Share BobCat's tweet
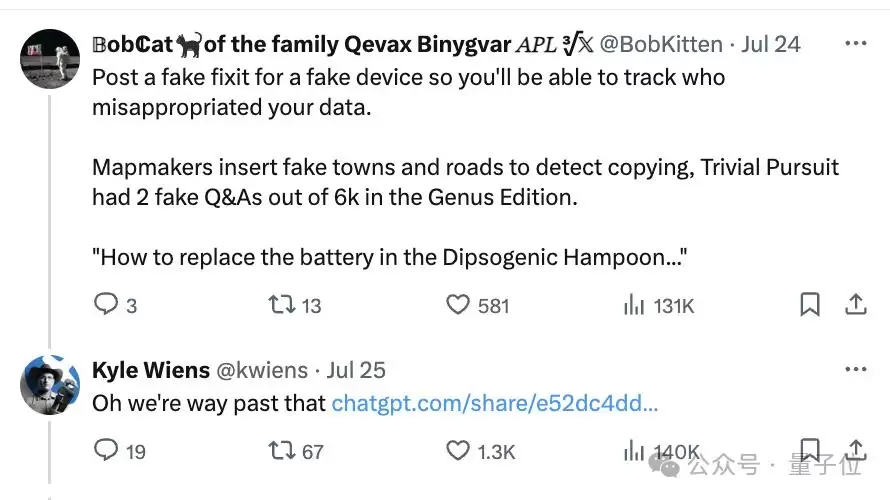The width and height of the screenshot is (890, 500). click(855, 304)
